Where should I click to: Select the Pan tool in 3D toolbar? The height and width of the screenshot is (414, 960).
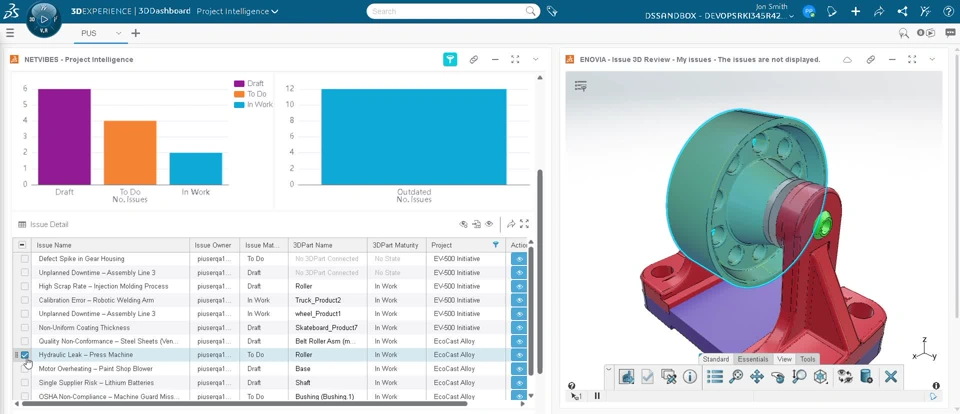[x=757, y=377]
